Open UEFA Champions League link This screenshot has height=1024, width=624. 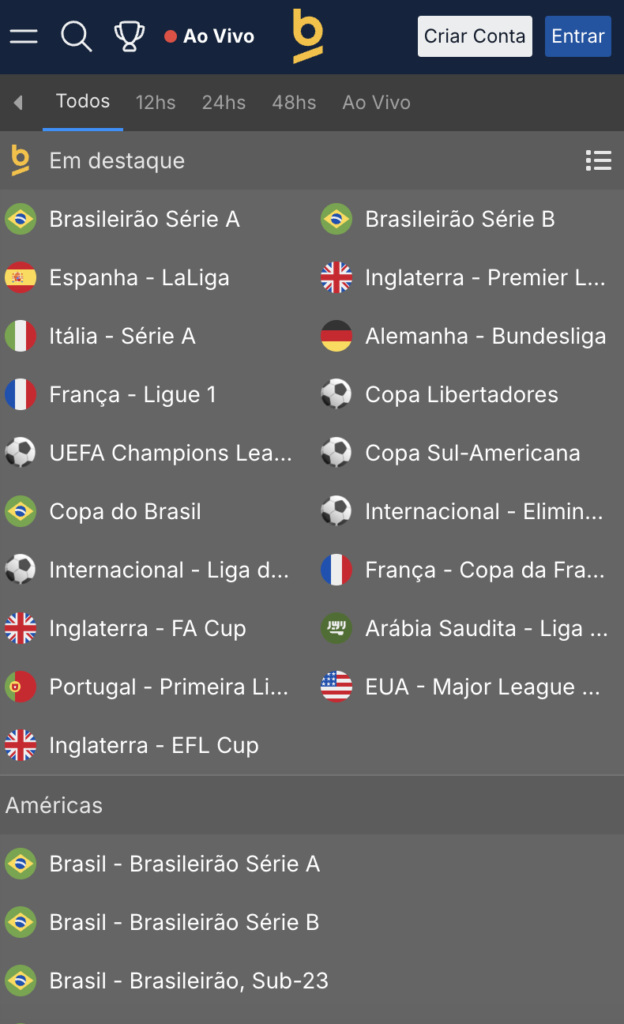[x=170, y=453]
